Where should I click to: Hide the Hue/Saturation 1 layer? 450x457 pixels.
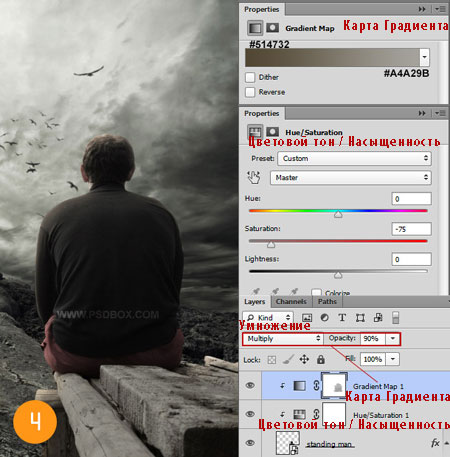(250, 414)
